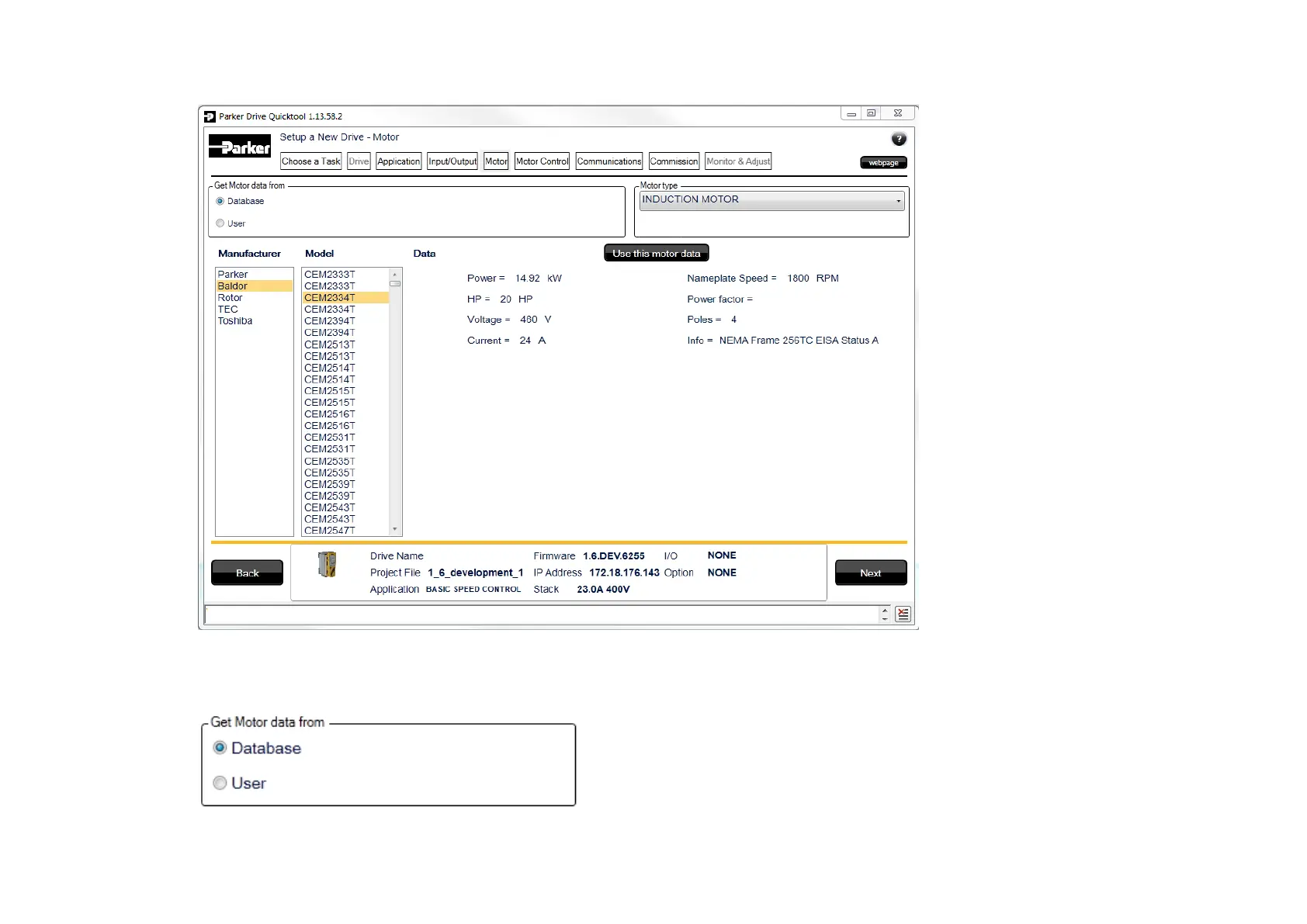Minimize the Parker Drive Quicktool window
The image size is (1307, 924).
(x=851, y=113)
